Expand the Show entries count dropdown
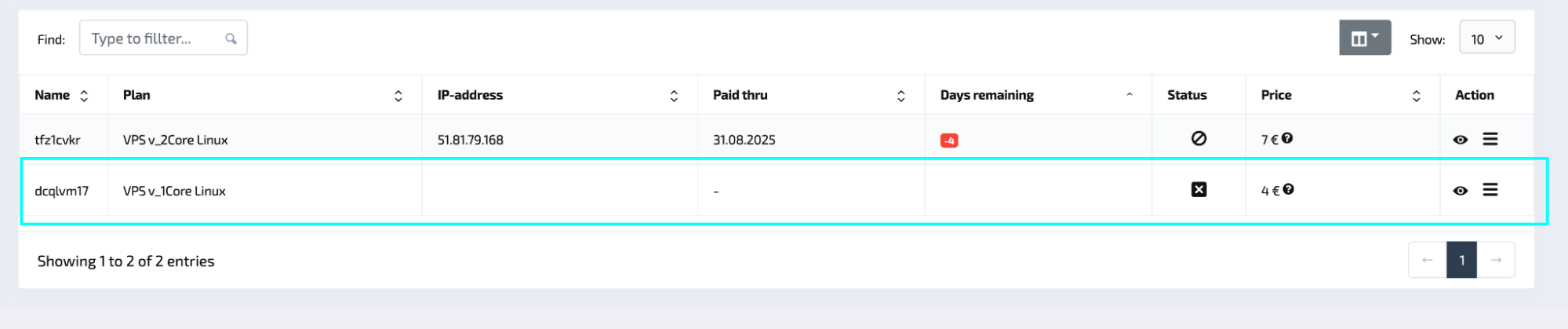The image size is (1568, 329). (1486, 38)
